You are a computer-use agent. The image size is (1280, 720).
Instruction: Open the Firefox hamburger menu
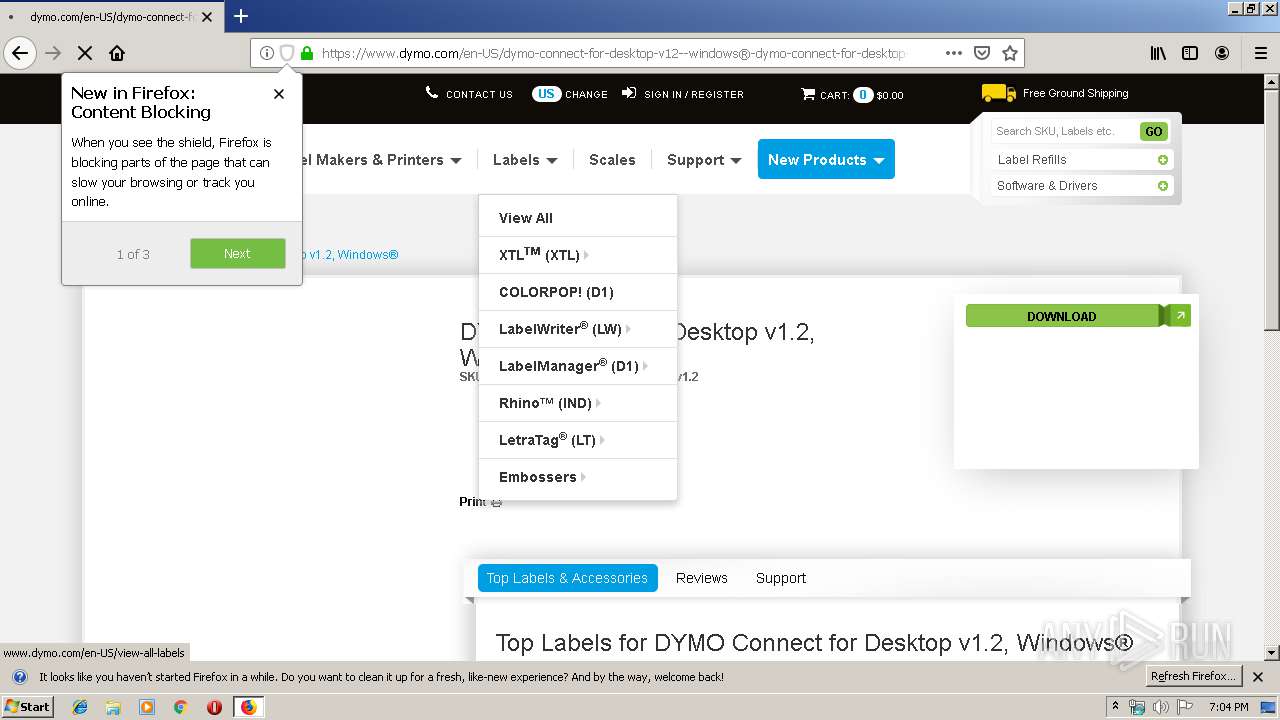[1261, 53]
